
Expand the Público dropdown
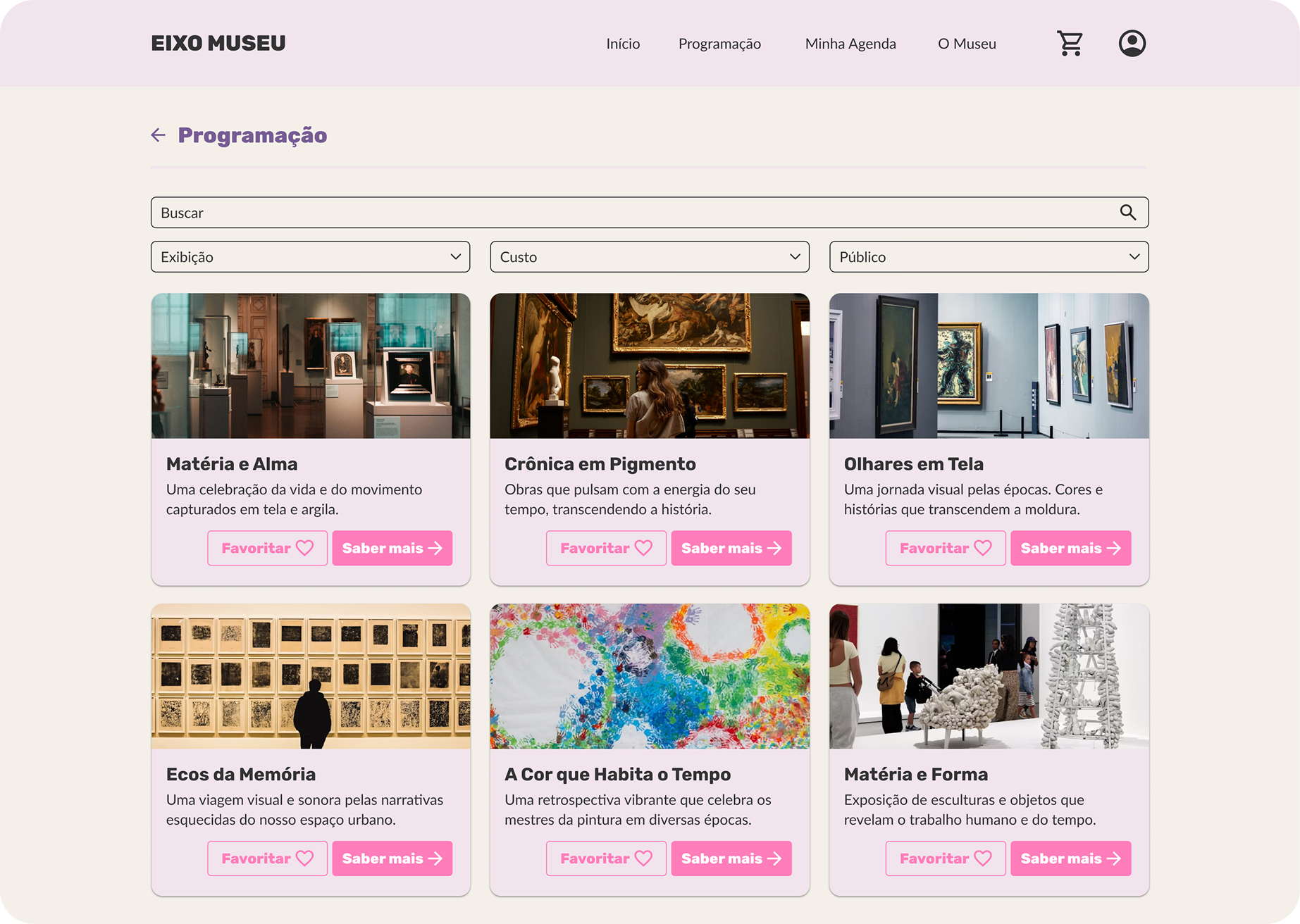tap(989, 257)
